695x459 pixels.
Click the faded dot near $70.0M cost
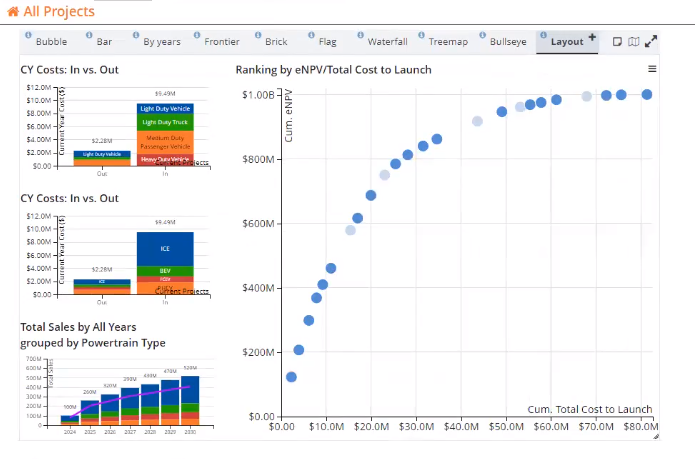click(586, 96)
